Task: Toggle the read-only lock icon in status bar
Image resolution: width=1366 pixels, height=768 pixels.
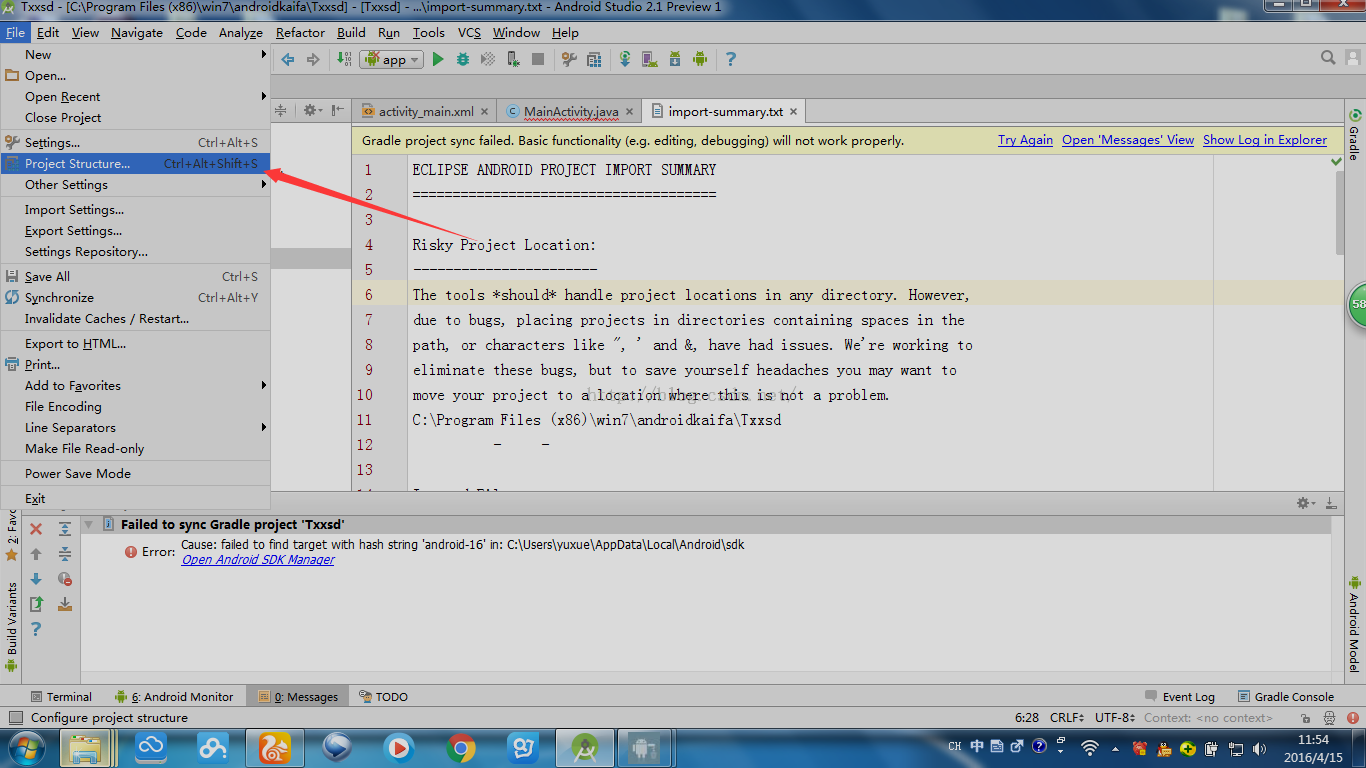Action: (1305, 718)
